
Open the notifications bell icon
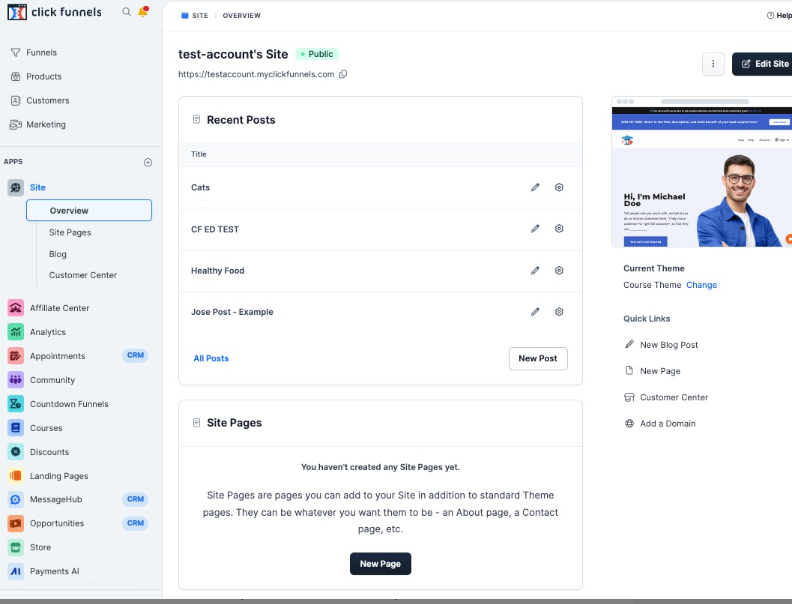click(143, 11)
